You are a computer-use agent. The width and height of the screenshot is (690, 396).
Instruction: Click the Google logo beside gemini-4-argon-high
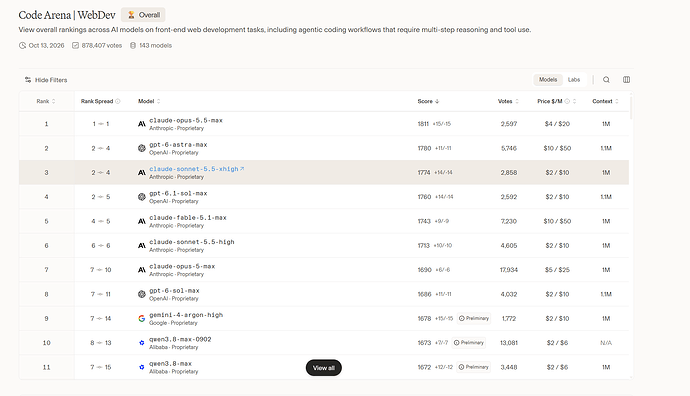click(x=142, y=319)
